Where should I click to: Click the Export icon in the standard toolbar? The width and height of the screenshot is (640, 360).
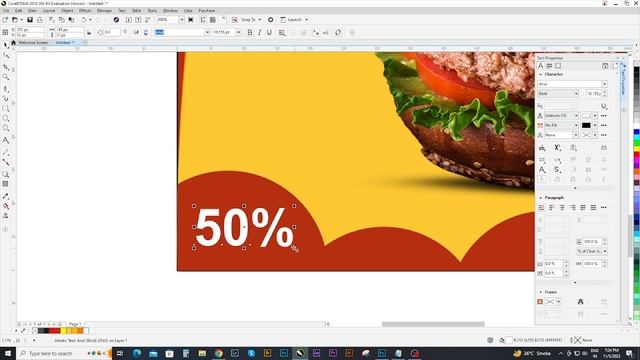pos(138,20)
